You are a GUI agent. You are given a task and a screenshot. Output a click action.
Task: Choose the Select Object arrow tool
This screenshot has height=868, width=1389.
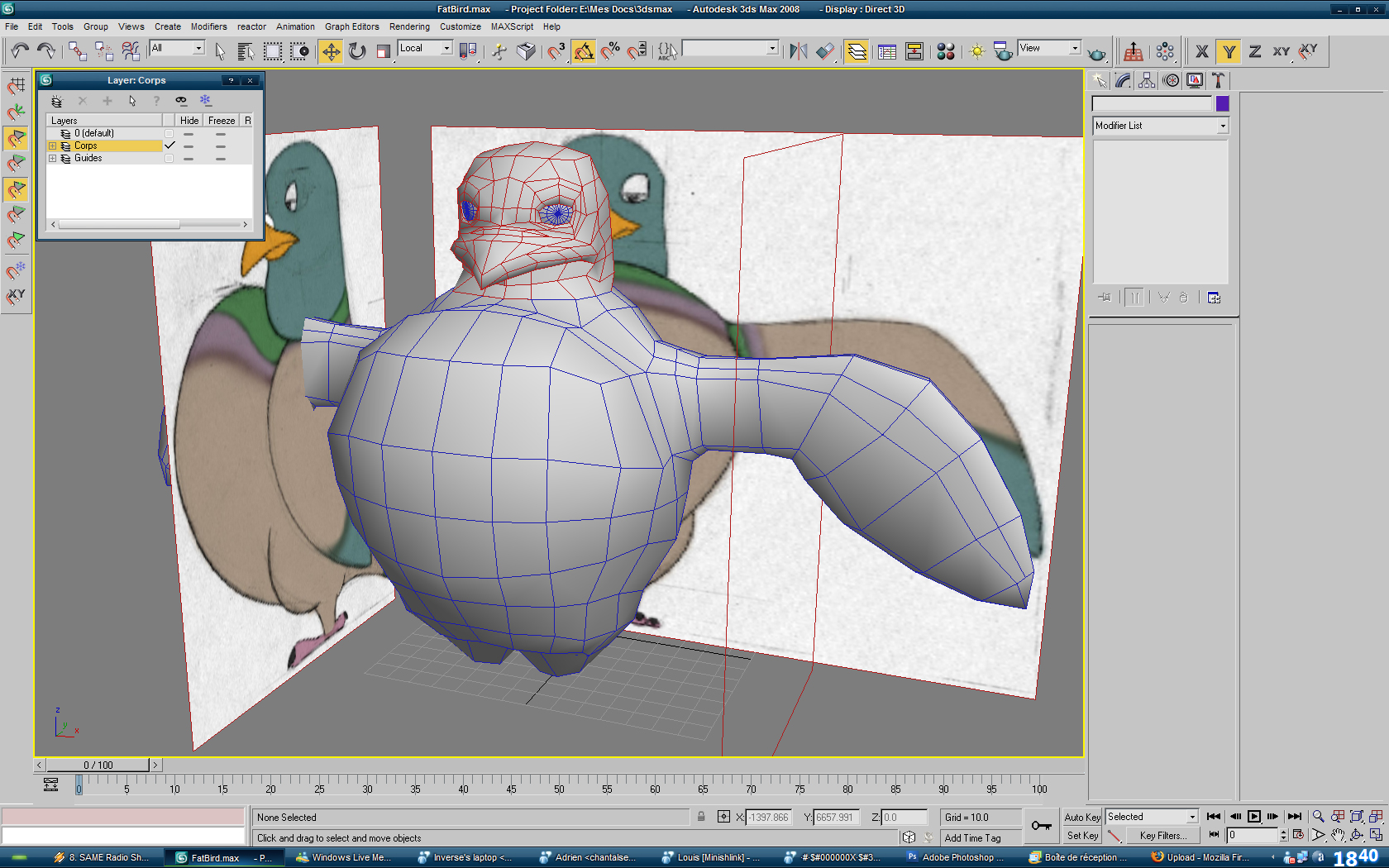pyautogui.click(x=220, y=51)
